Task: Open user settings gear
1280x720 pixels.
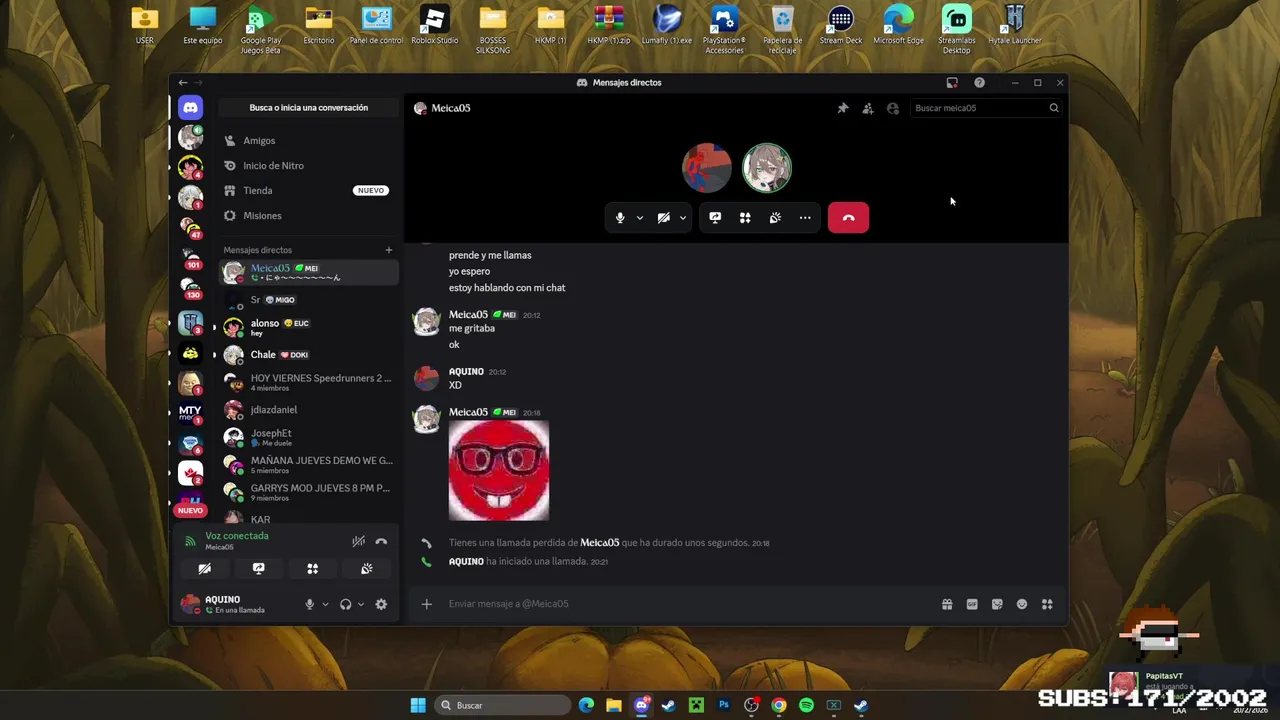Action: click(381, 604)
